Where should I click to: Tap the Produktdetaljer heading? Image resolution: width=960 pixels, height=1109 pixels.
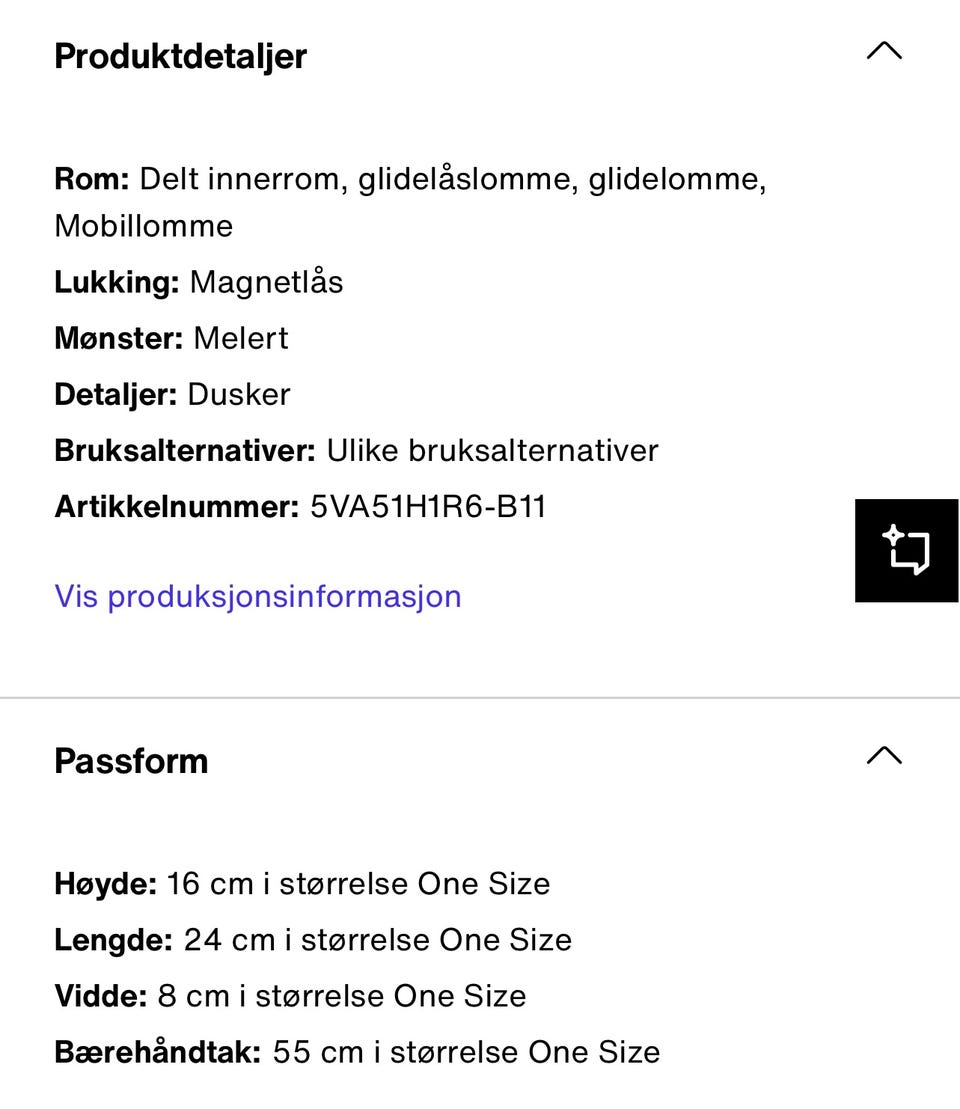pos(180,56)
